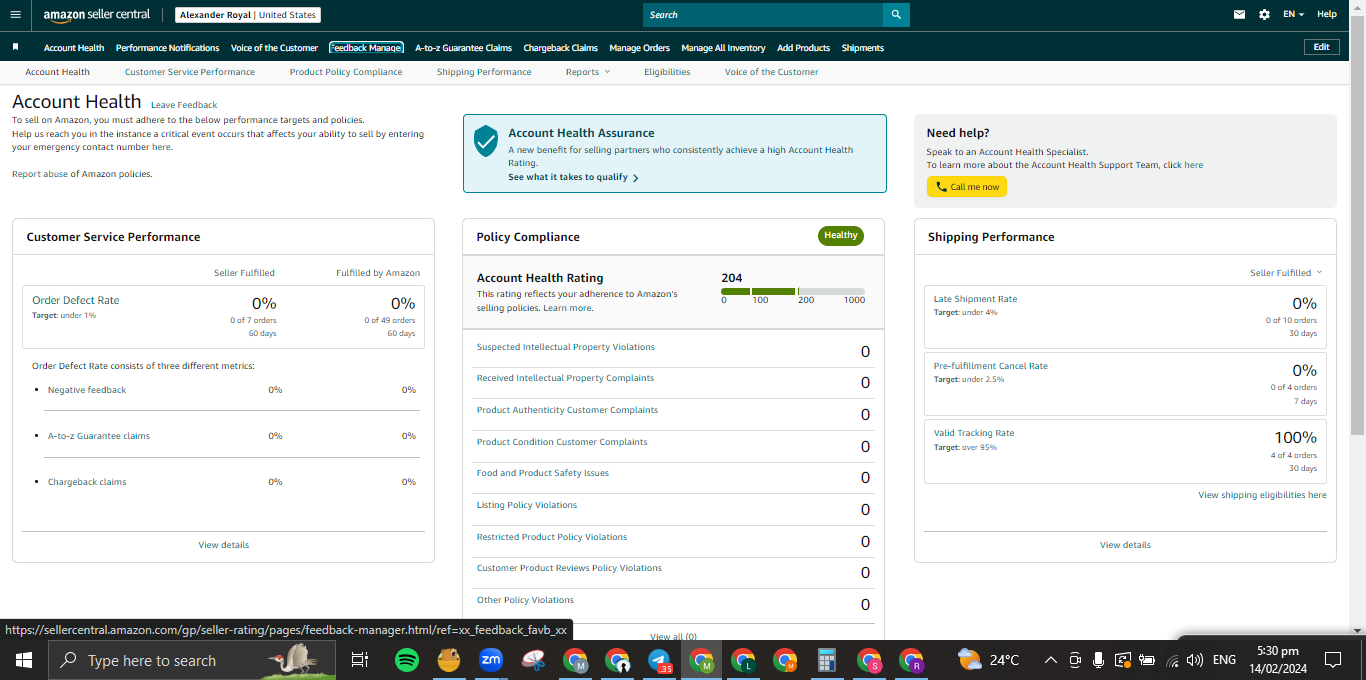Screen dimensions: 1366x680
Task: Switch to Chrome window with R badge
Action: click(911, 660)
